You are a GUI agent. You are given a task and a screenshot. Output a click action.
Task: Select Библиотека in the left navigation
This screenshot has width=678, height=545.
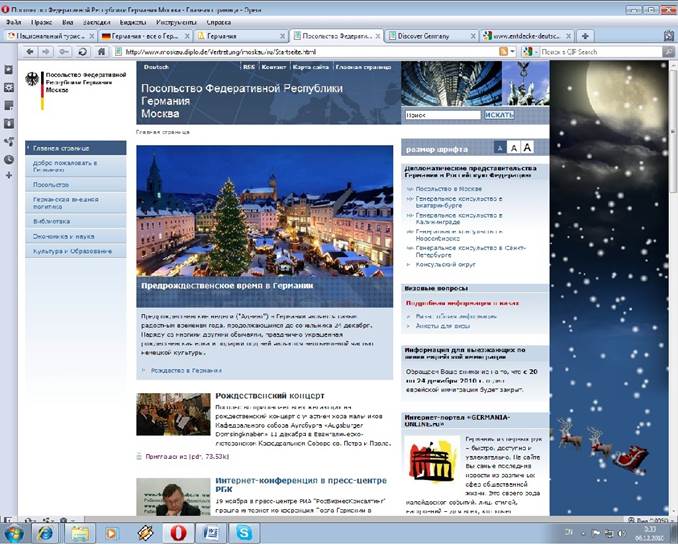coord(51,220)
